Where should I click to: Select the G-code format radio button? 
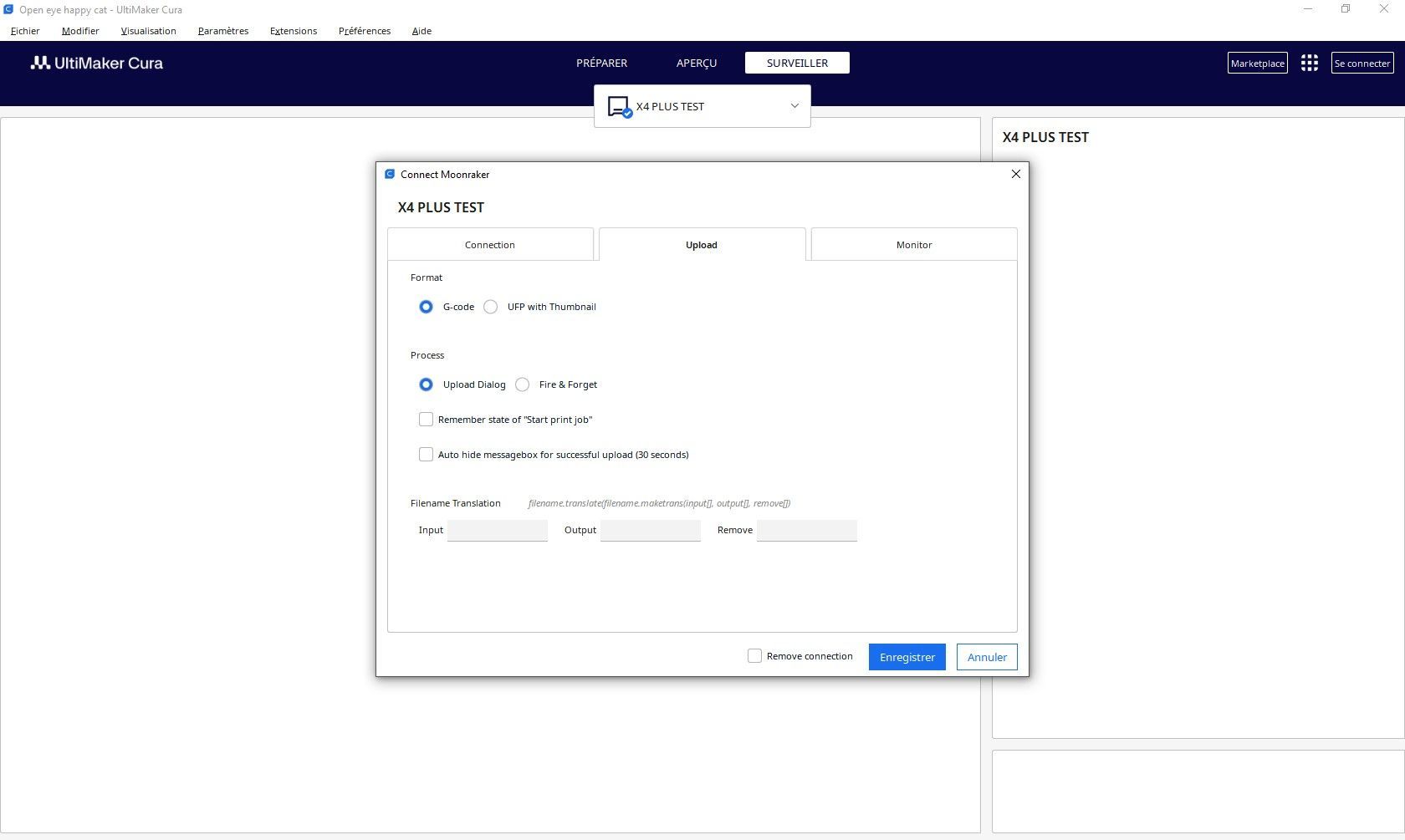(x=426, y=307)
